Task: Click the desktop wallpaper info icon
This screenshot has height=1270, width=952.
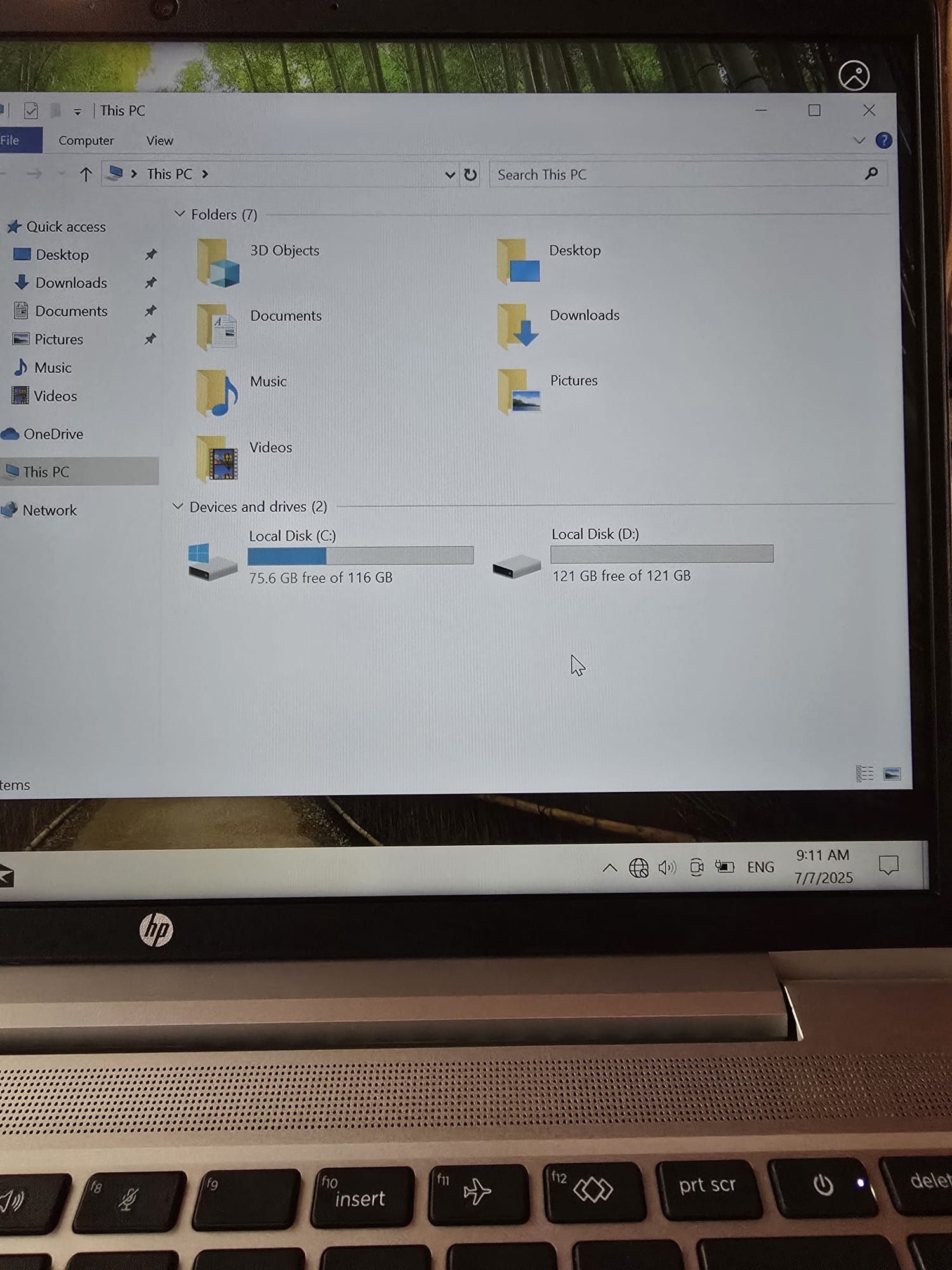Action: click(854, 76)
